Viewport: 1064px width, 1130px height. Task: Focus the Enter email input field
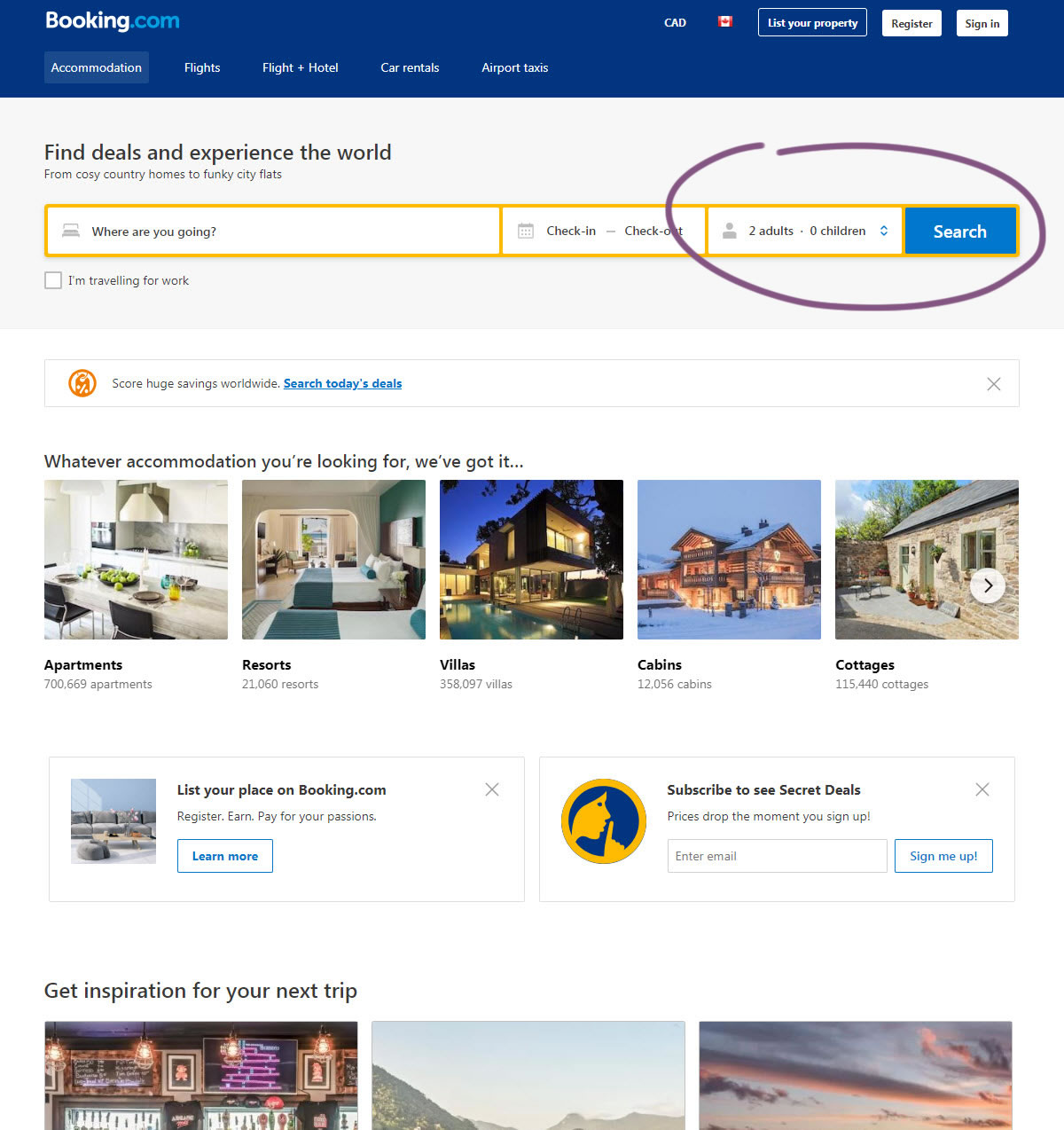click(x=777, y=856)
